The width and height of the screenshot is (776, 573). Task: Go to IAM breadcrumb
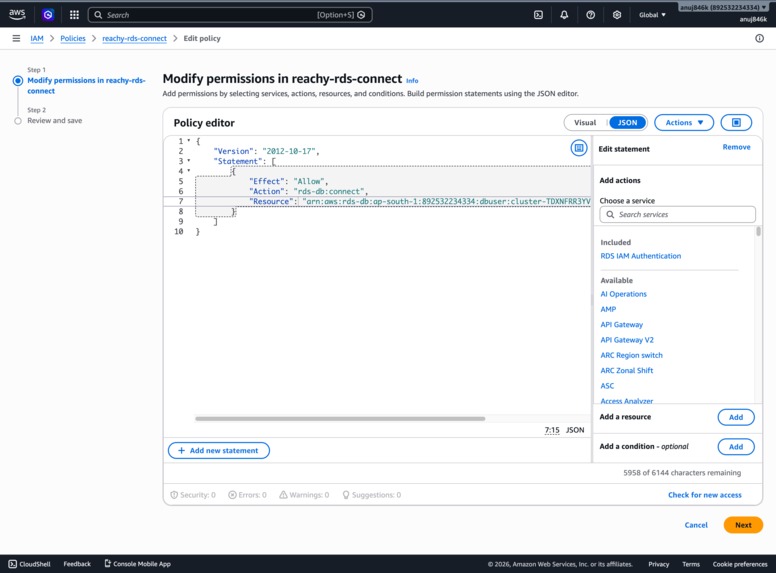[x=37, y=38]
